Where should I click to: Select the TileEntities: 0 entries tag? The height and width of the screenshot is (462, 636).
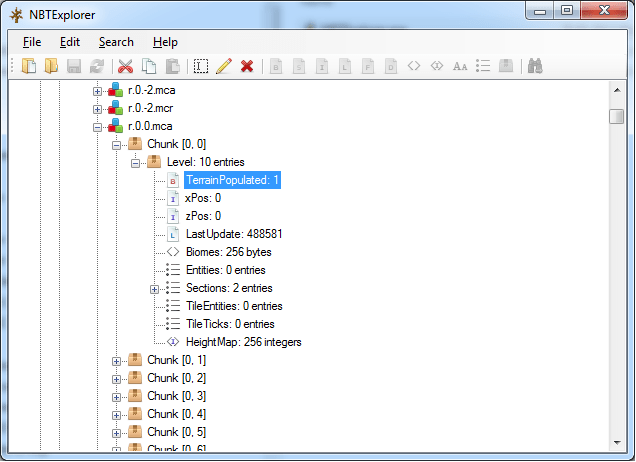[x=234, y=306]
